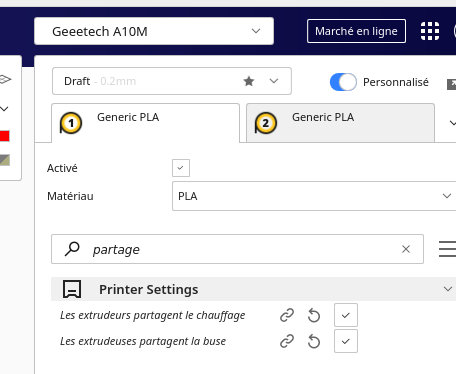Image resolution: width=456 pixels, height=374 pixels.
Task: Click the search magnifier icon
Action: click(72, 249)
